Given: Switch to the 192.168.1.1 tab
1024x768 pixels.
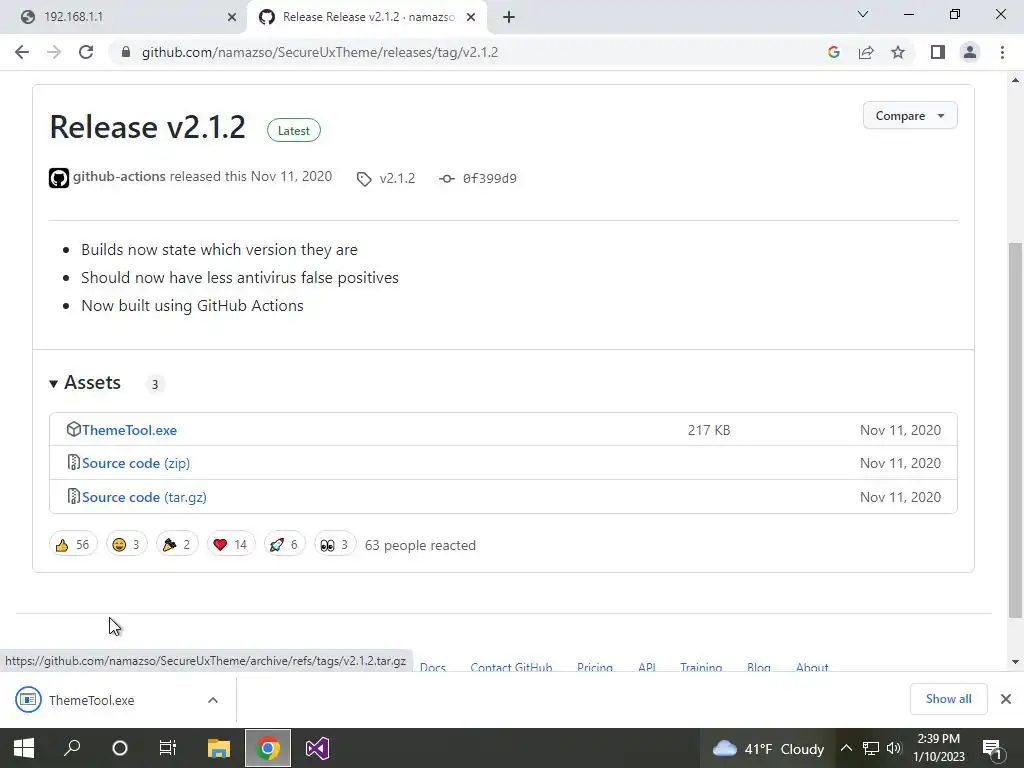Looking at the screenshot, I should click(123, 17).
